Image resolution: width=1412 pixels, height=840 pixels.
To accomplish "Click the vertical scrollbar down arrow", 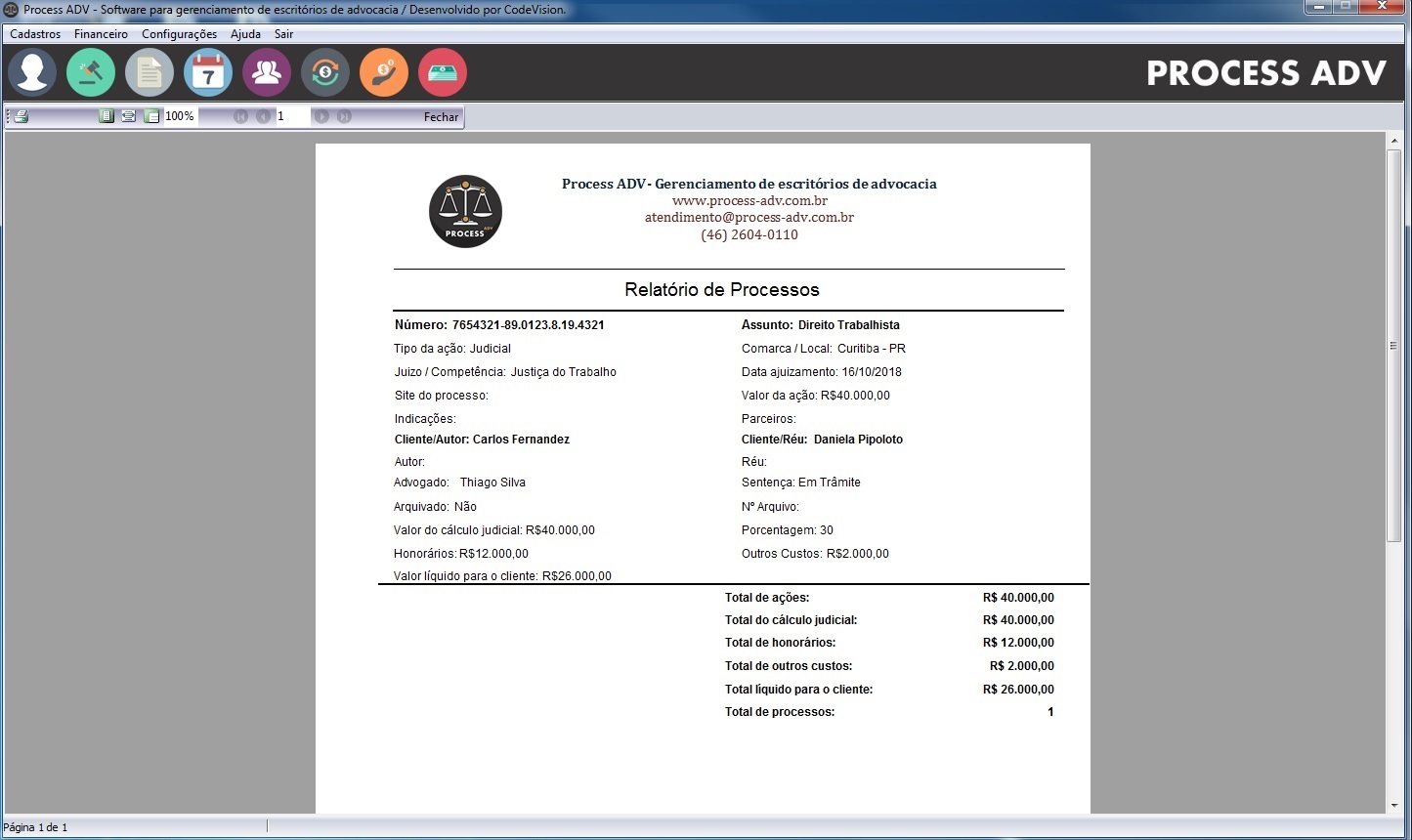I will point(1394,806).
